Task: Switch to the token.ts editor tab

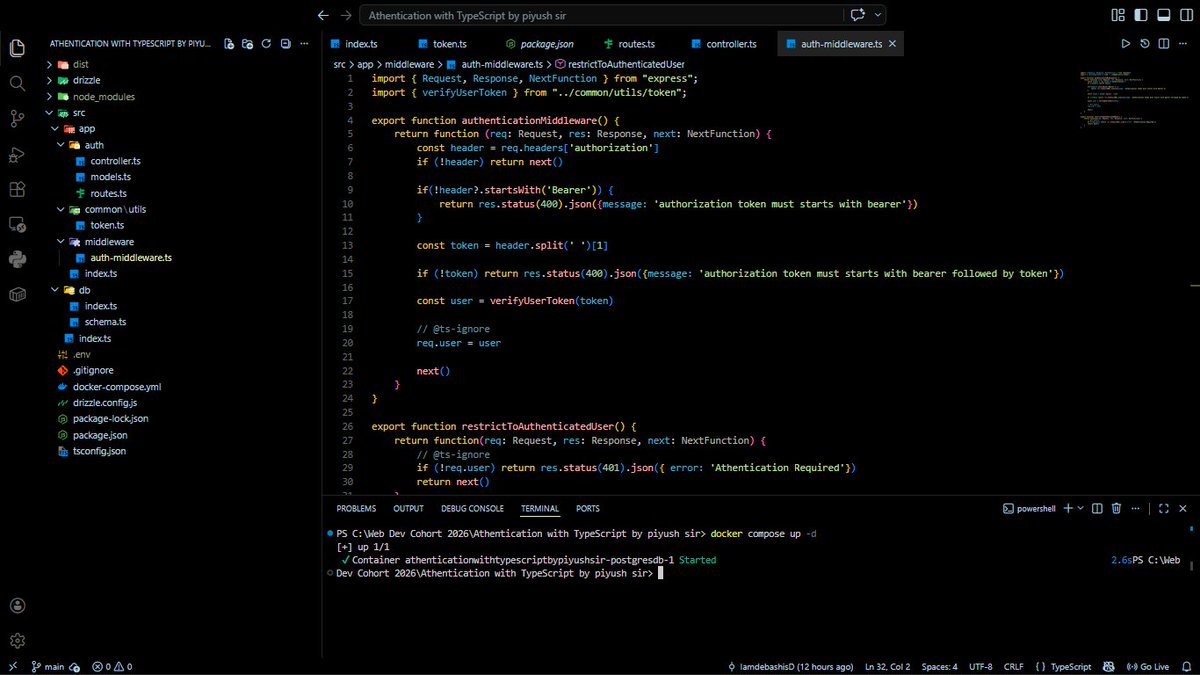Action: (452, 43)
